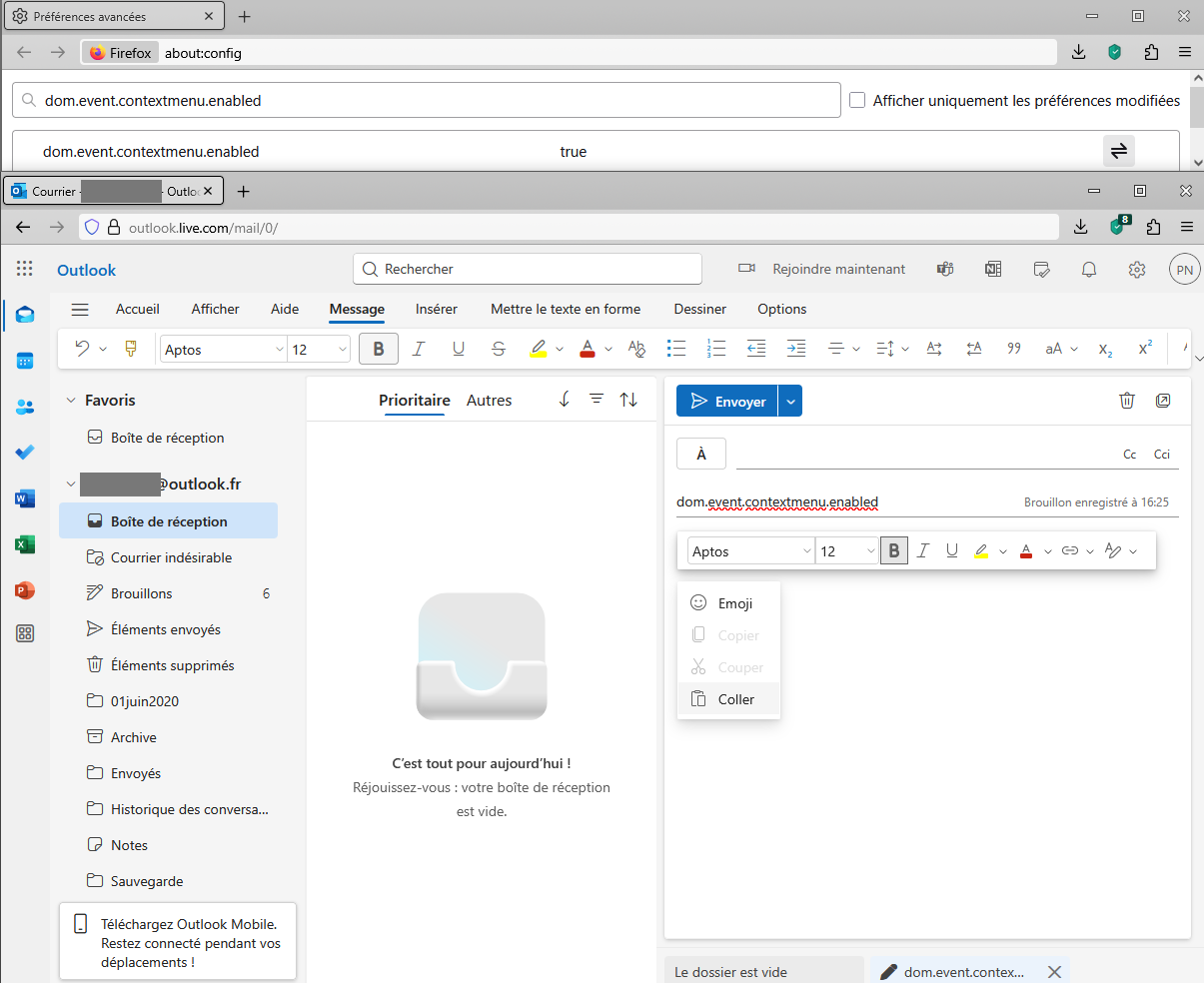Image resolution: width=1204 pixels, height=983 pixels.
Task: Toggle Underline in the floating mini toolbar
Action: pos(952,550)
